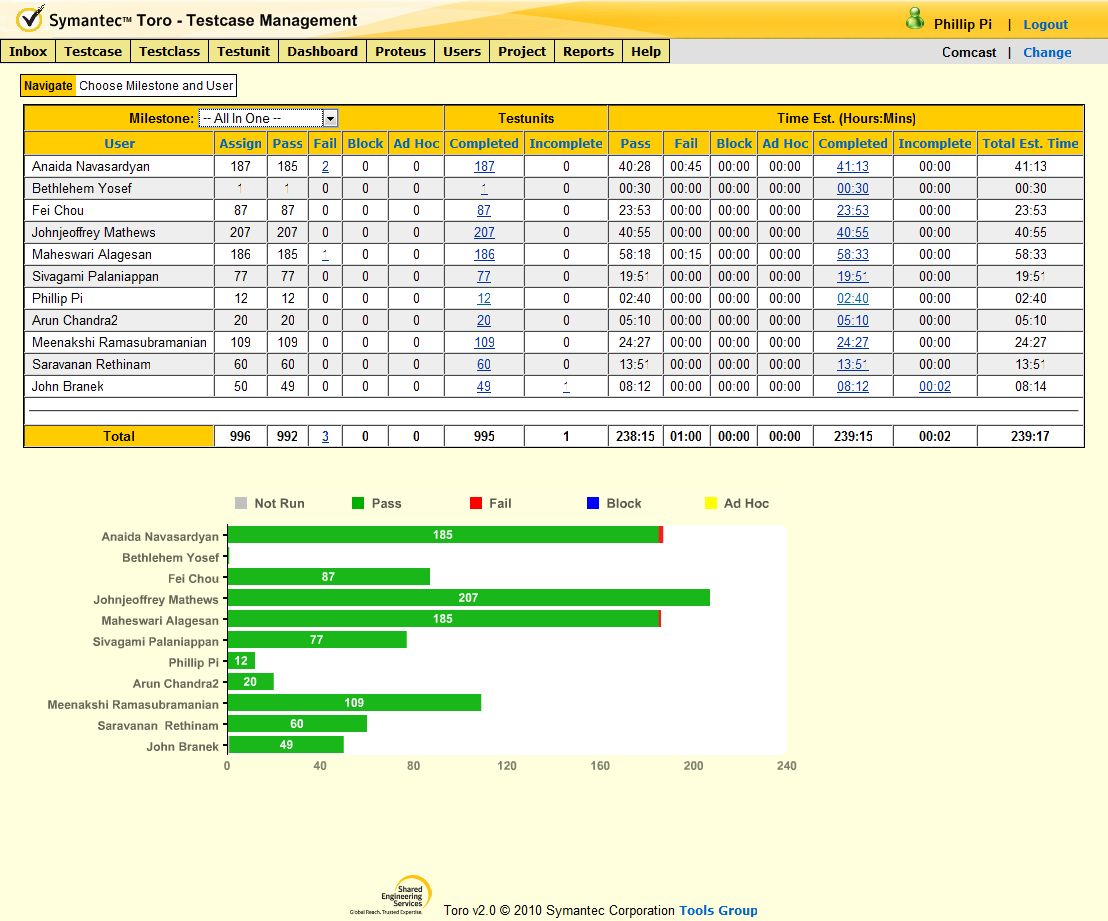This screenshot has height=921, width=1108.
Task: Click the Change project link
Action: 1047,52
